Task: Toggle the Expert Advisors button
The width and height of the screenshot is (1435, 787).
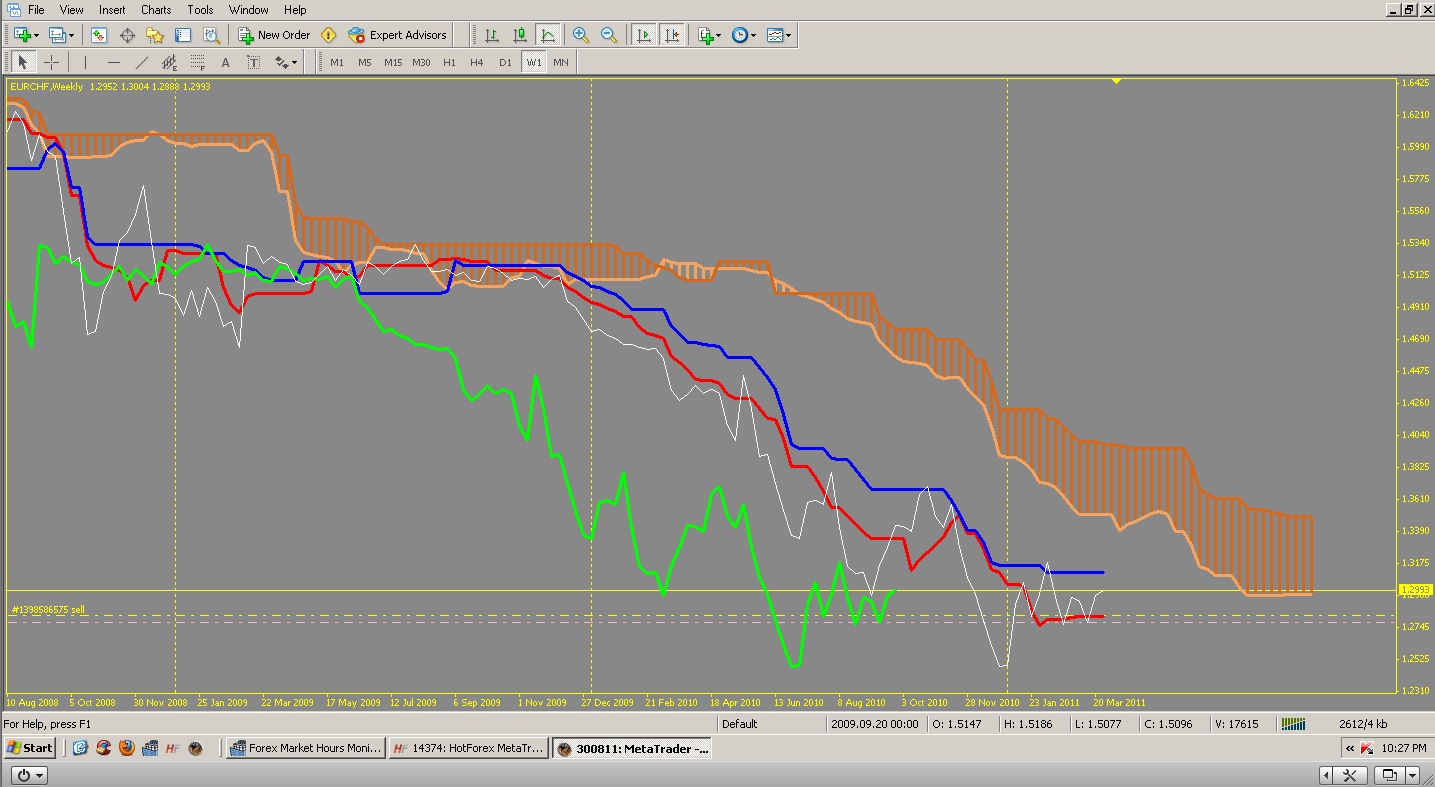Action: tap(397, 35)
